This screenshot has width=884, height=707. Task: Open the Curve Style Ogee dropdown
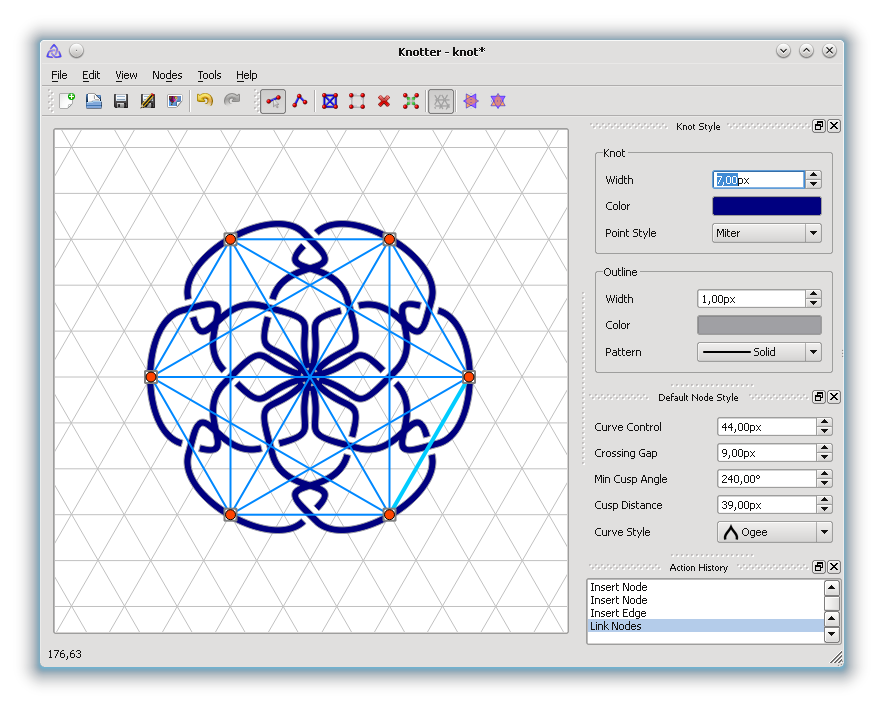click(x=775, y=532)
